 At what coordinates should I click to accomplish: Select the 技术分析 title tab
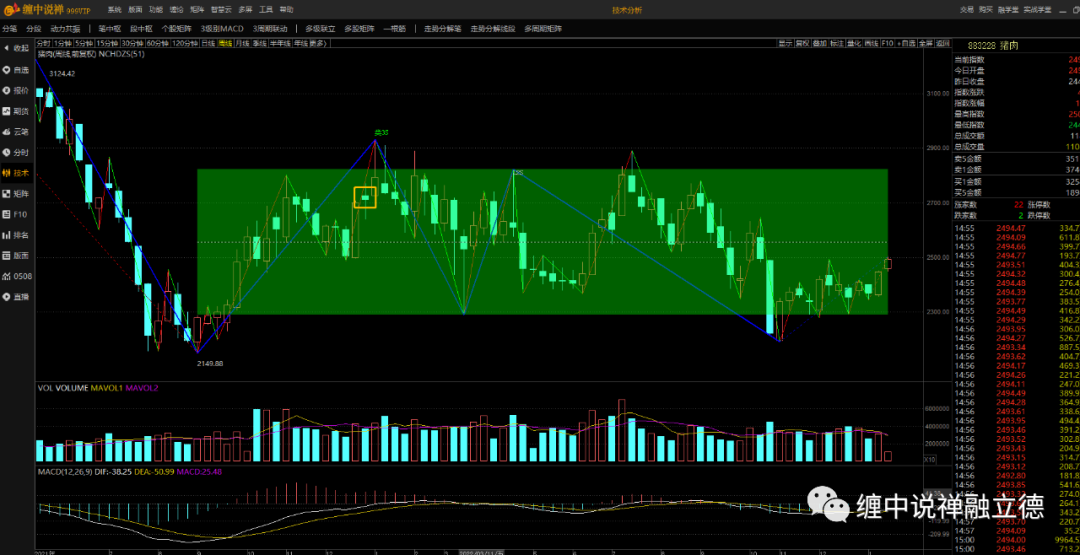click(627, 10)
